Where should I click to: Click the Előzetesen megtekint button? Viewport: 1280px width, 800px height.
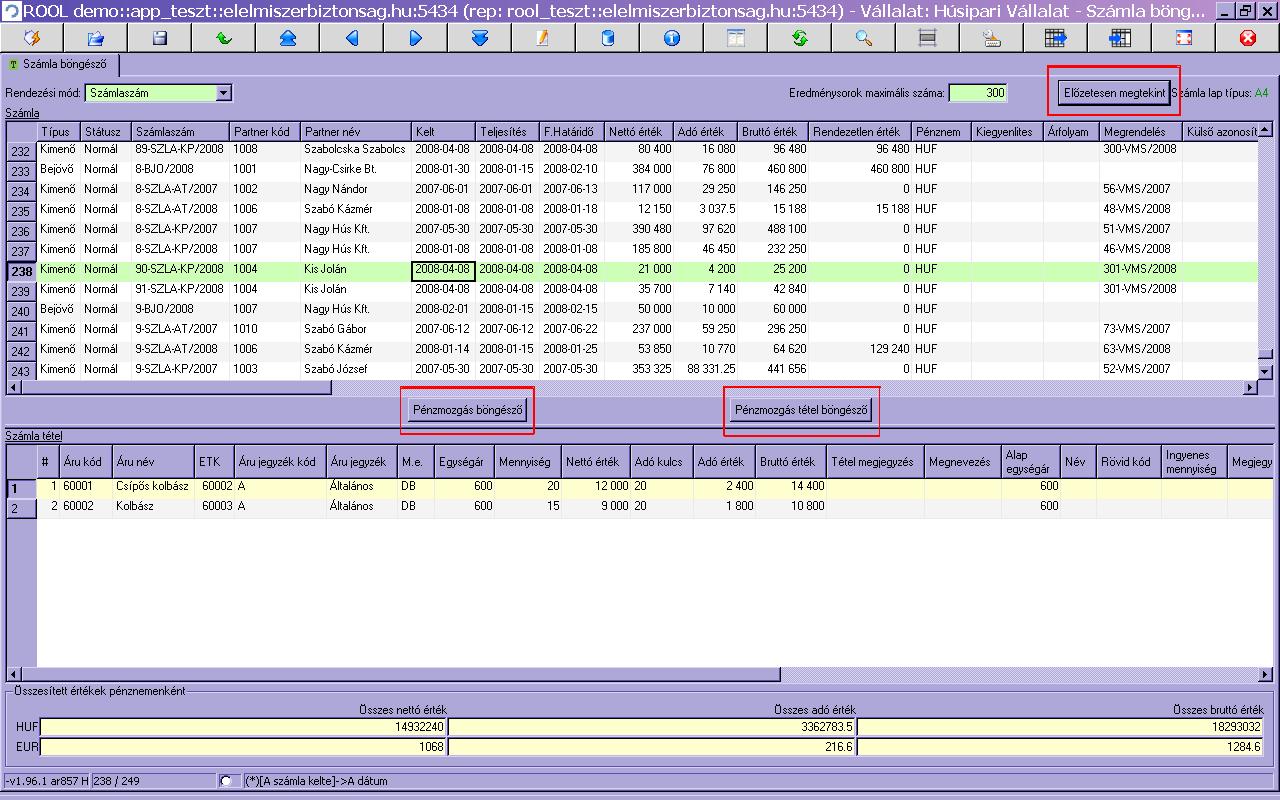[1113, 93]
